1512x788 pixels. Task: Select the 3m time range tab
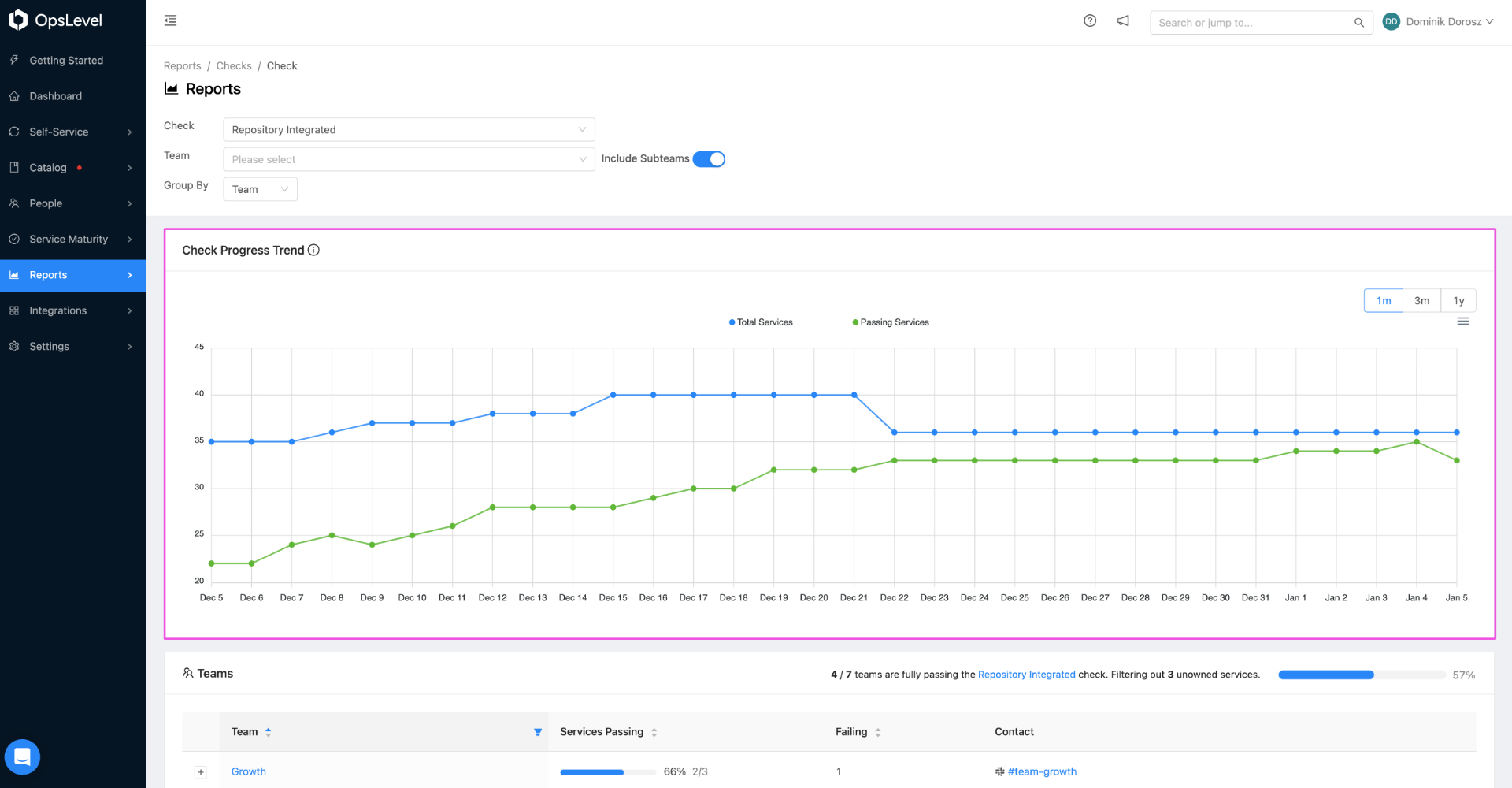pos(1421,300)
